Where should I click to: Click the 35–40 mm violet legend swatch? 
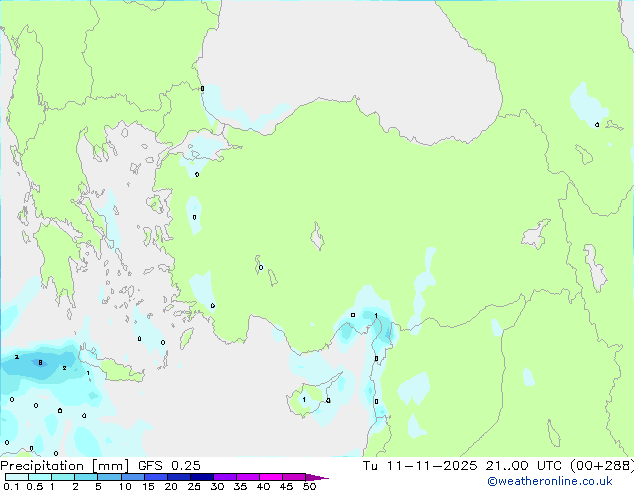(247, 477)
